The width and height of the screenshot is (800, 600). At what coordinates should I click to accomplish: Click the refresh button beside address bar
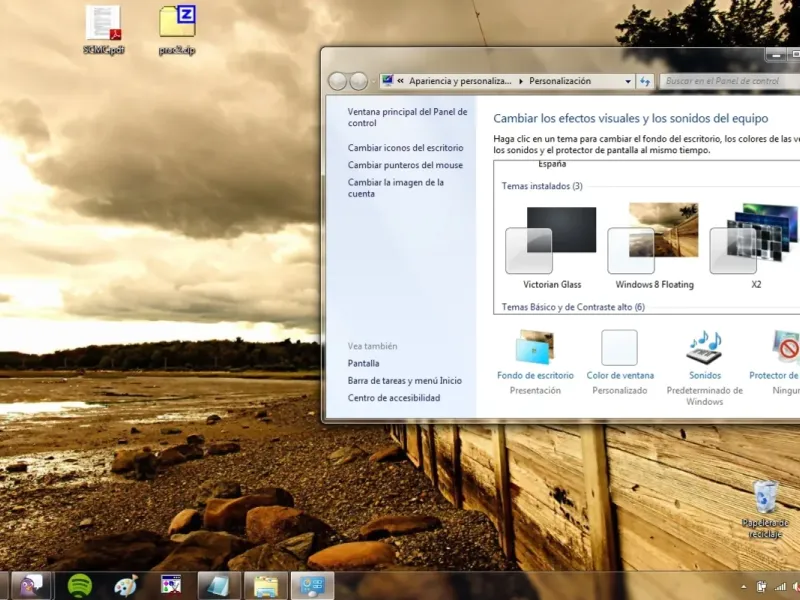(645, 81)
